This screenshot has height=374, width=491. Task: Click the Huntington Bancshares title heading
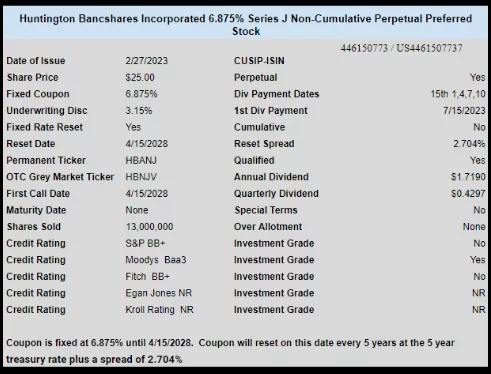point(246,25)
